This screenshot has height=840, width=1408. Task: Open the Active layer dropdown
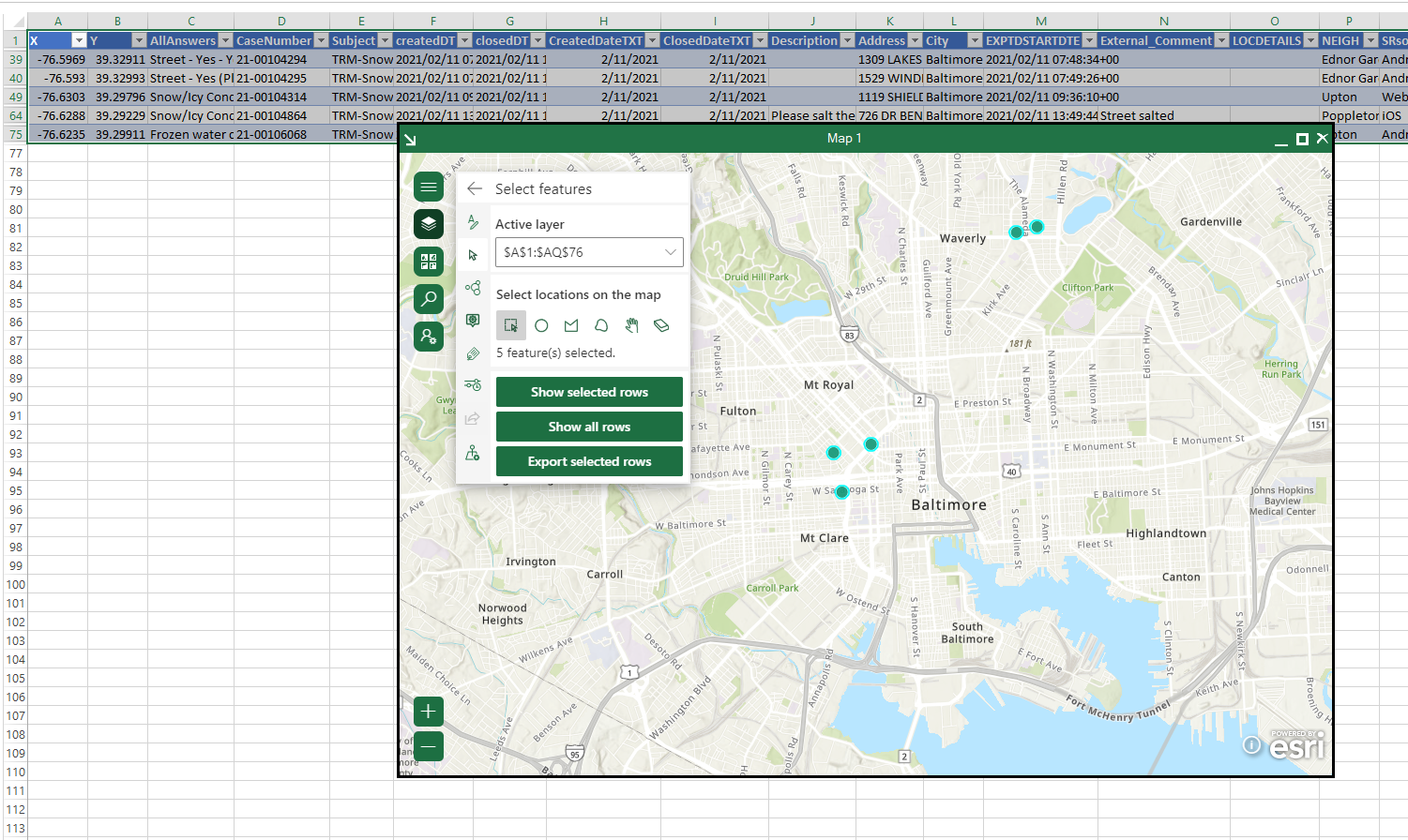click(x=670, y=252)
